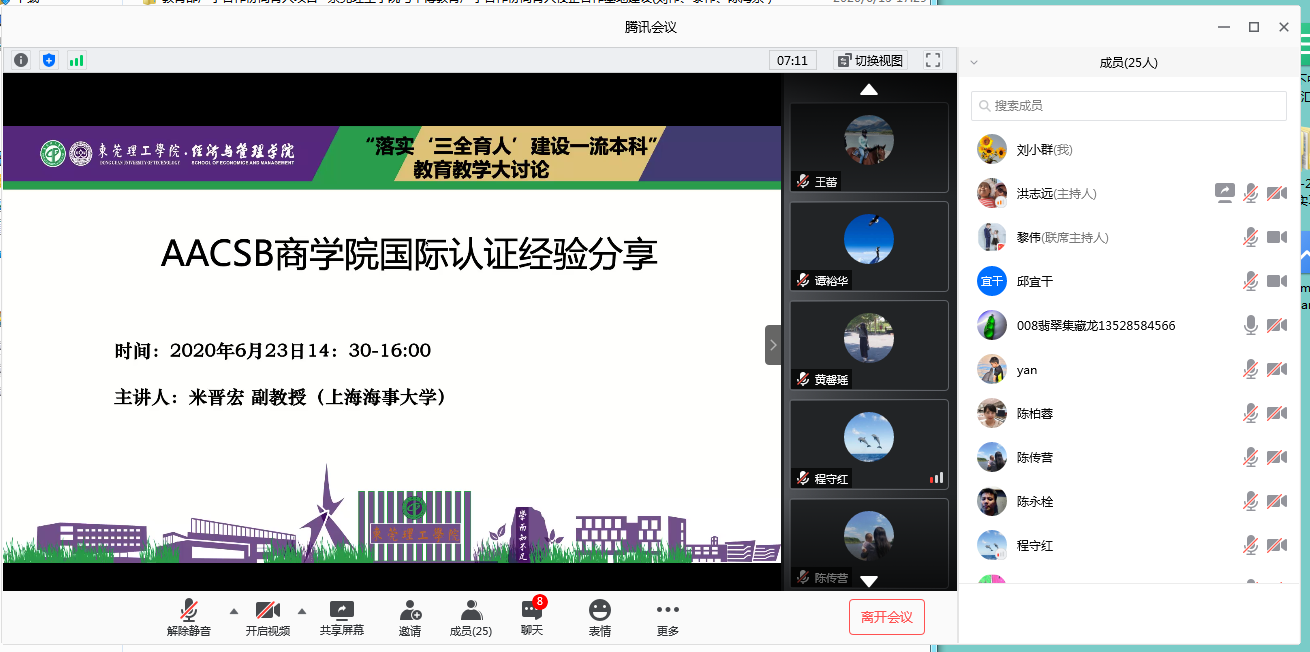Click down arrow below video thumbnails
Image resolution: width=1310 pixels, height=652 pixels.
869,581
